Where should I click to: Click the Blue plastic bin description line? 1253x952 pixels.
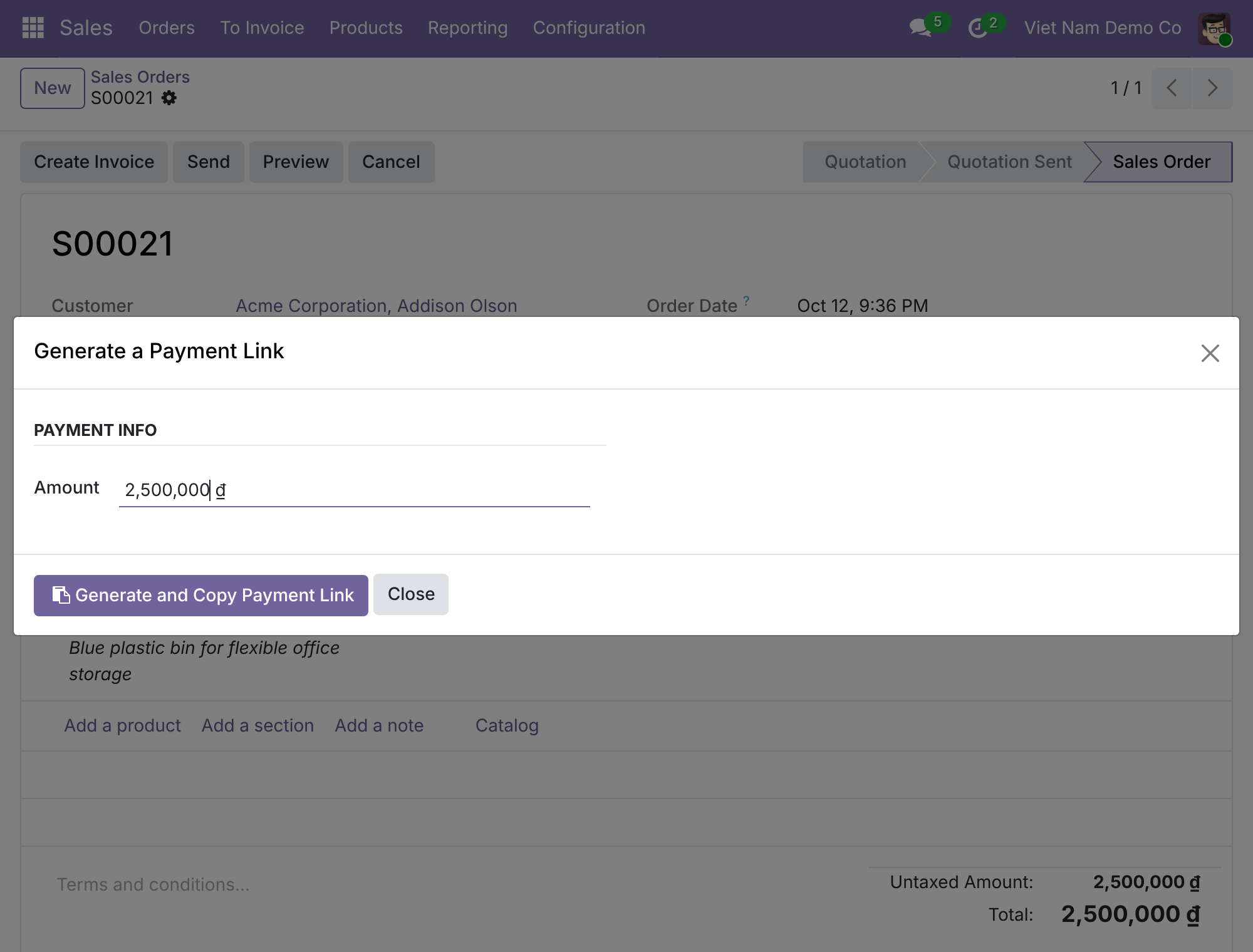tap(204, 661)
